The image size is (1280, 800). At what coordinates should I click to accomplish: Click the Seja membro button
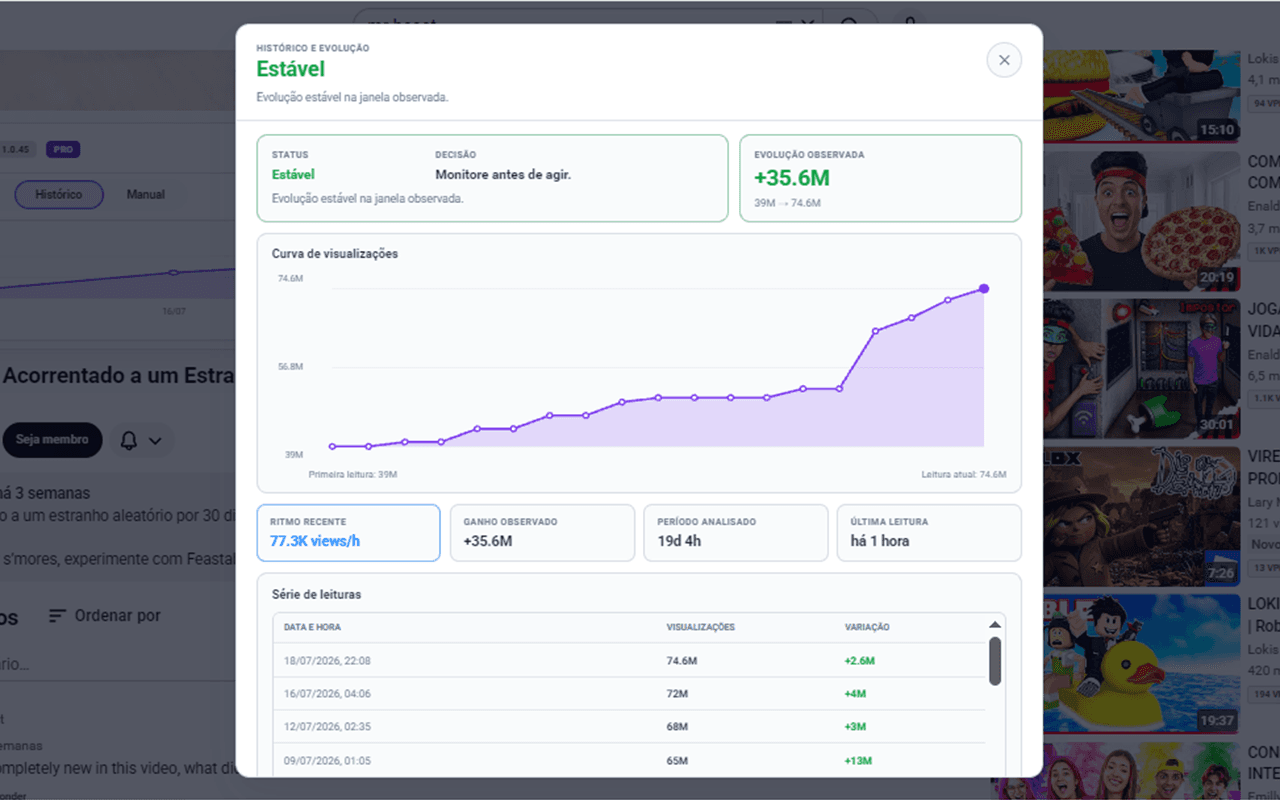[x=52, y=440]
